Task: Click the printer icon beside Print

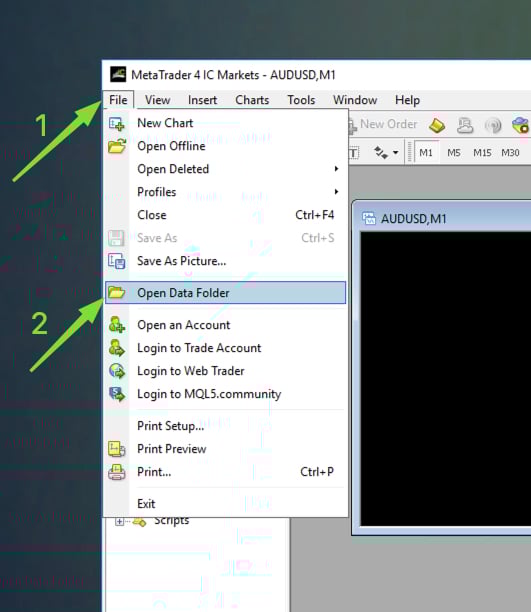Action: 116,472
